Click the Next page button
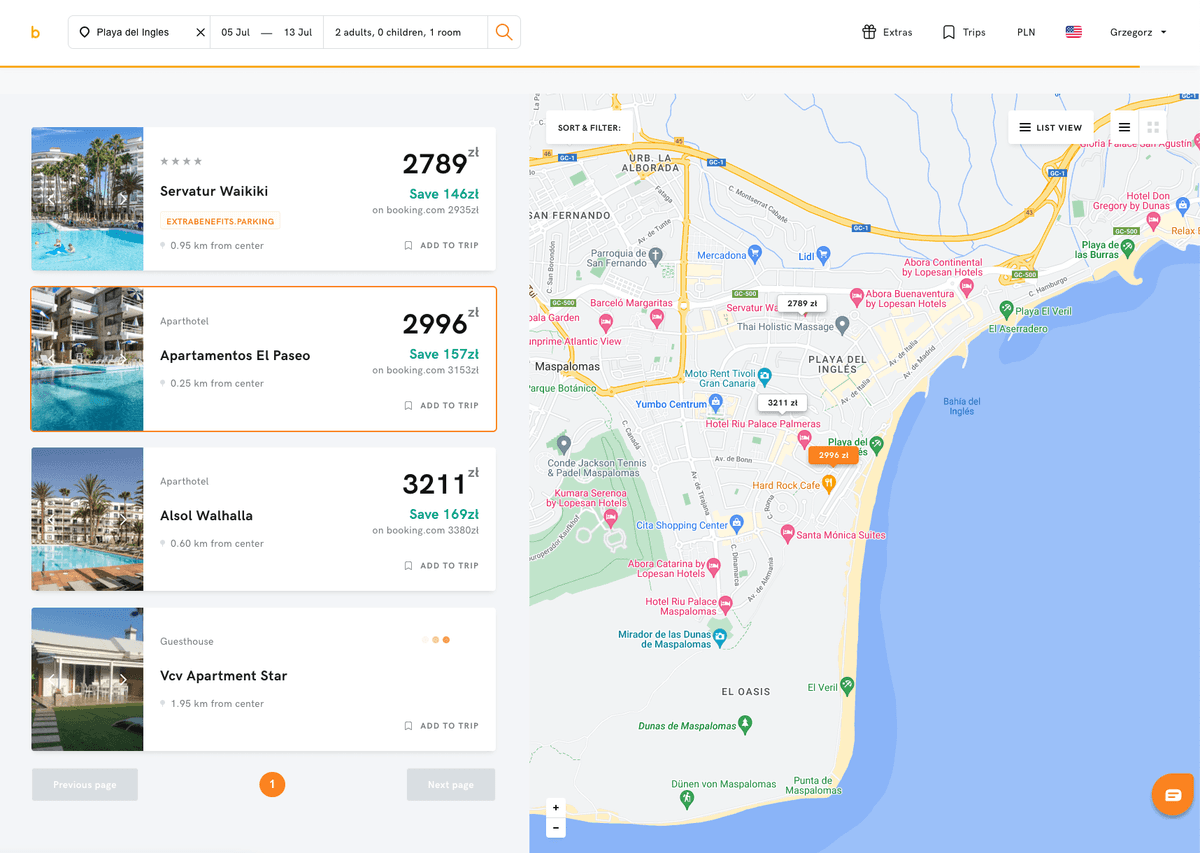 [x=451, y=785]
